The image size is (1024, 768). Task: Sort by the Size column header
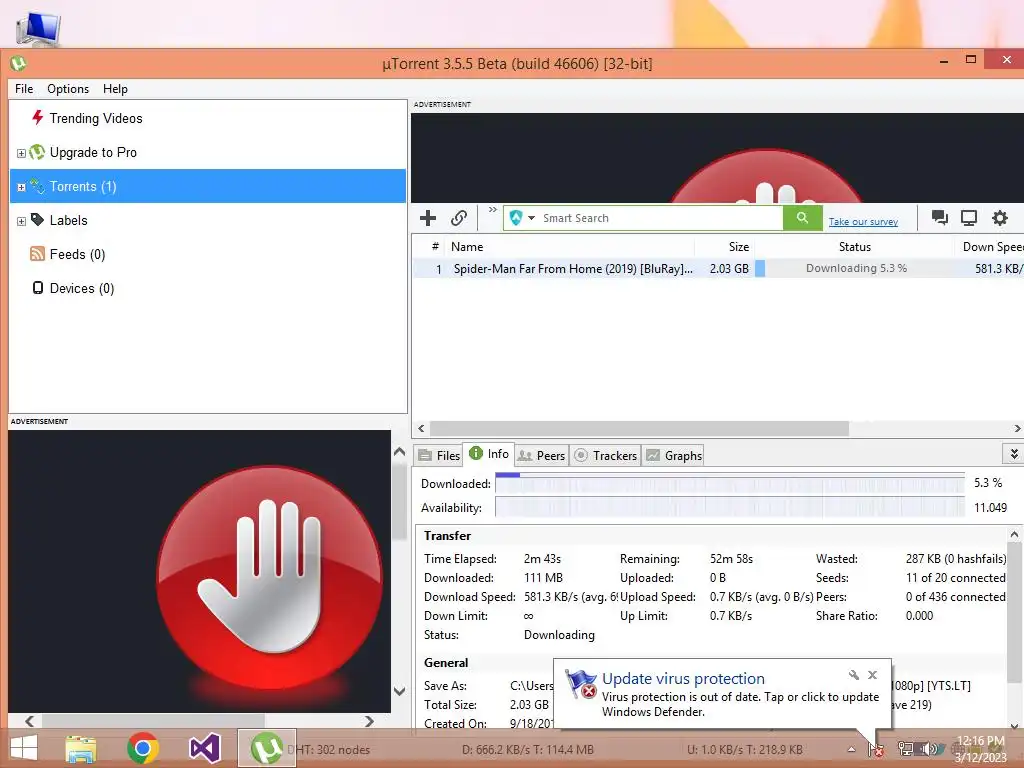coord(739,247)
